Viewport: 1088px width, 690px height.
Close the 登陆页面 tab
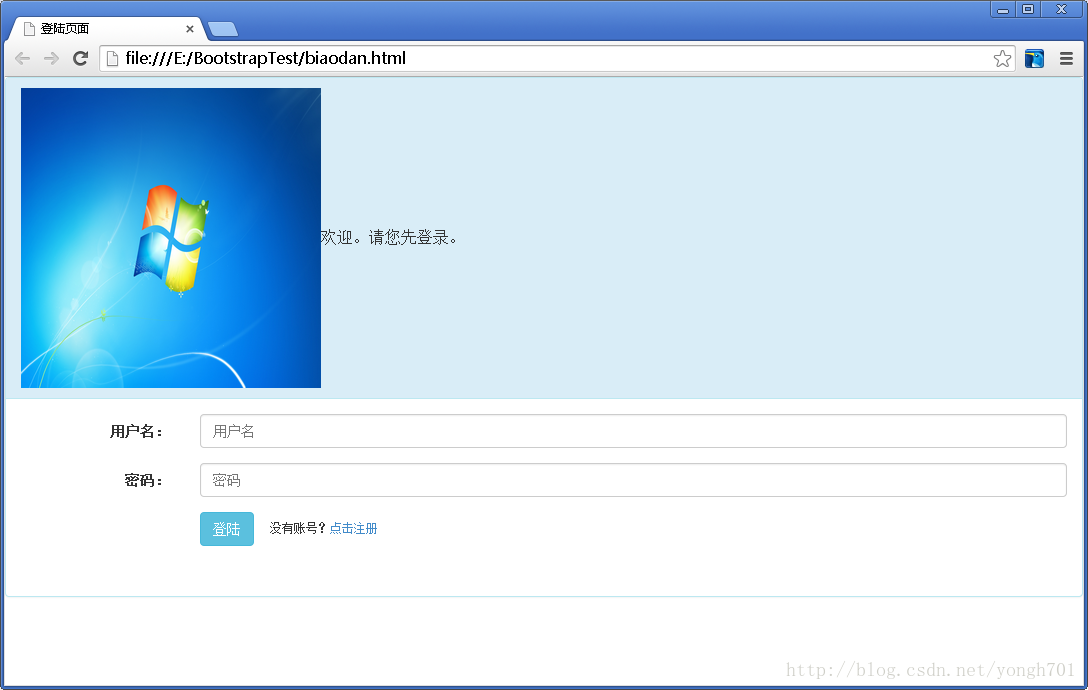point(189,29)
